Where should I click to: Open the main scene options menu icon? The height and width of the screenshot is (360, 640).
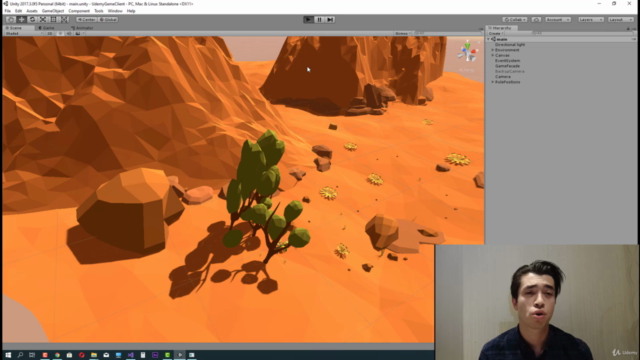click(633, 39)
